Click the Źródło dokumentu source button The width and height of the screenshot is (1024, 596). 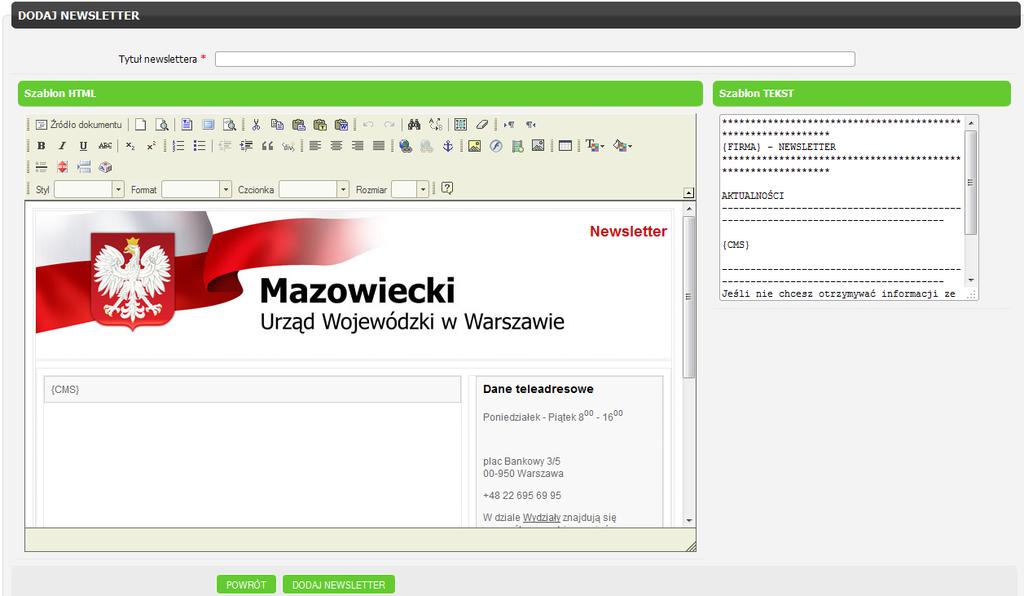coord(78,125)
